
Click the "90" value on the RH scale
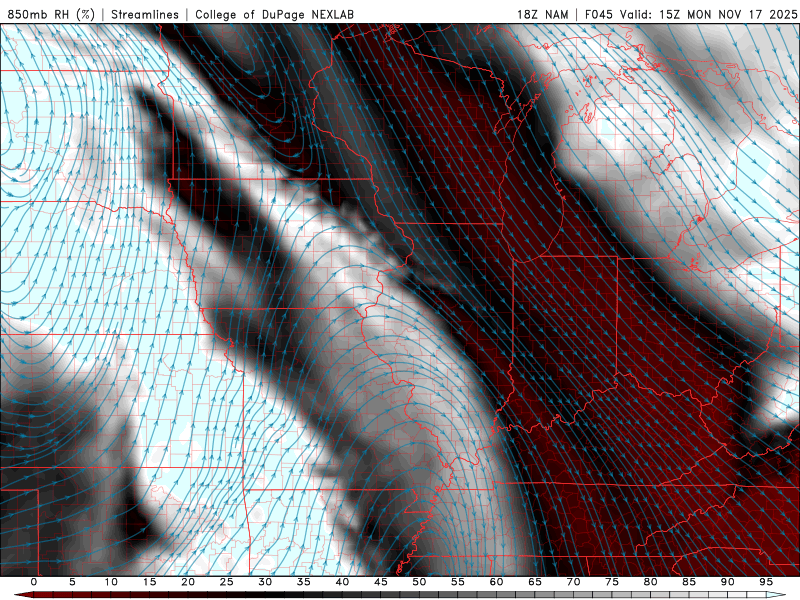[x=728, y=582]
